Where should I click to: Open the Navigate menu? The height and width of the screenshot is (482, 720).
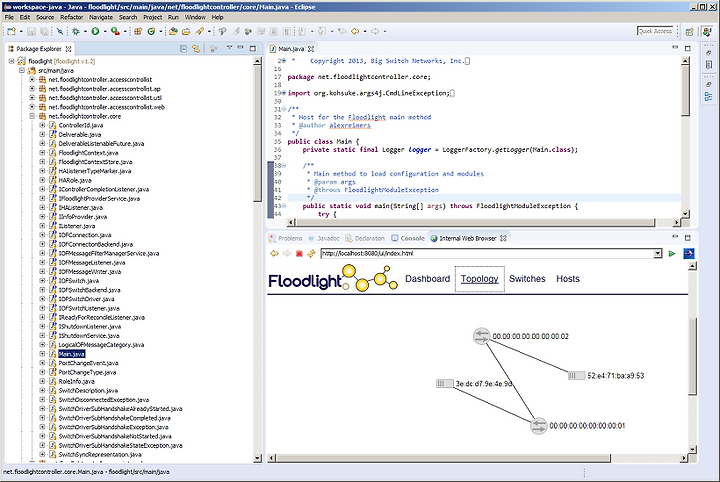click(101, 17)
